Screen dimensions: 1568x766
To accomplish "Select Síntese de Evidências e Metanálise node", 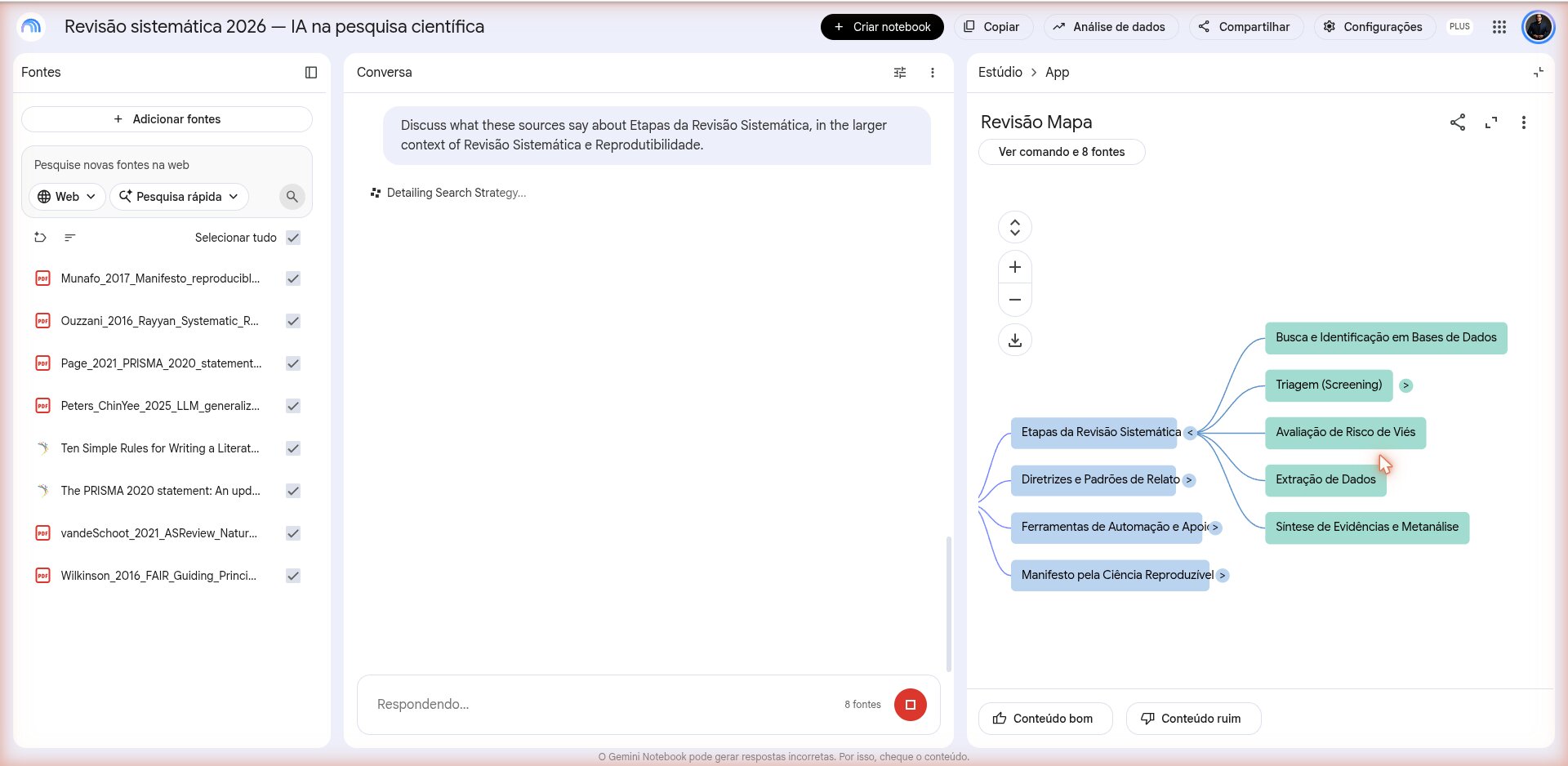I will pos(1367,528).
